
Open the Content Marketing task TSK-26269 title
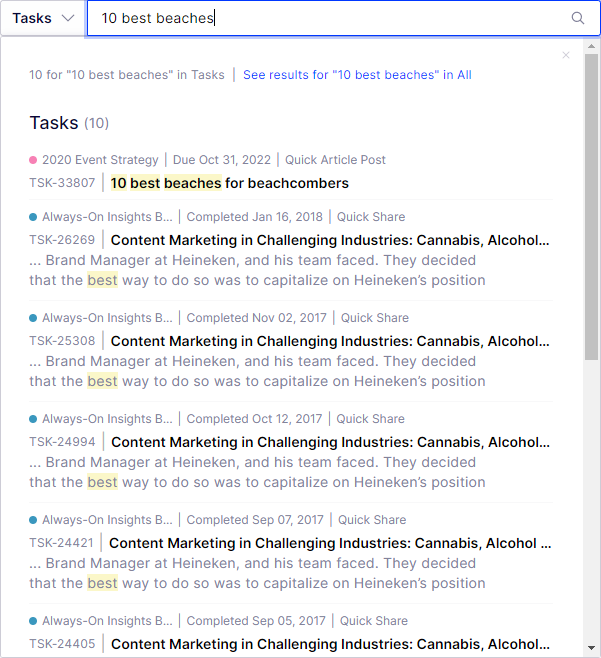(x=330, y=240)
